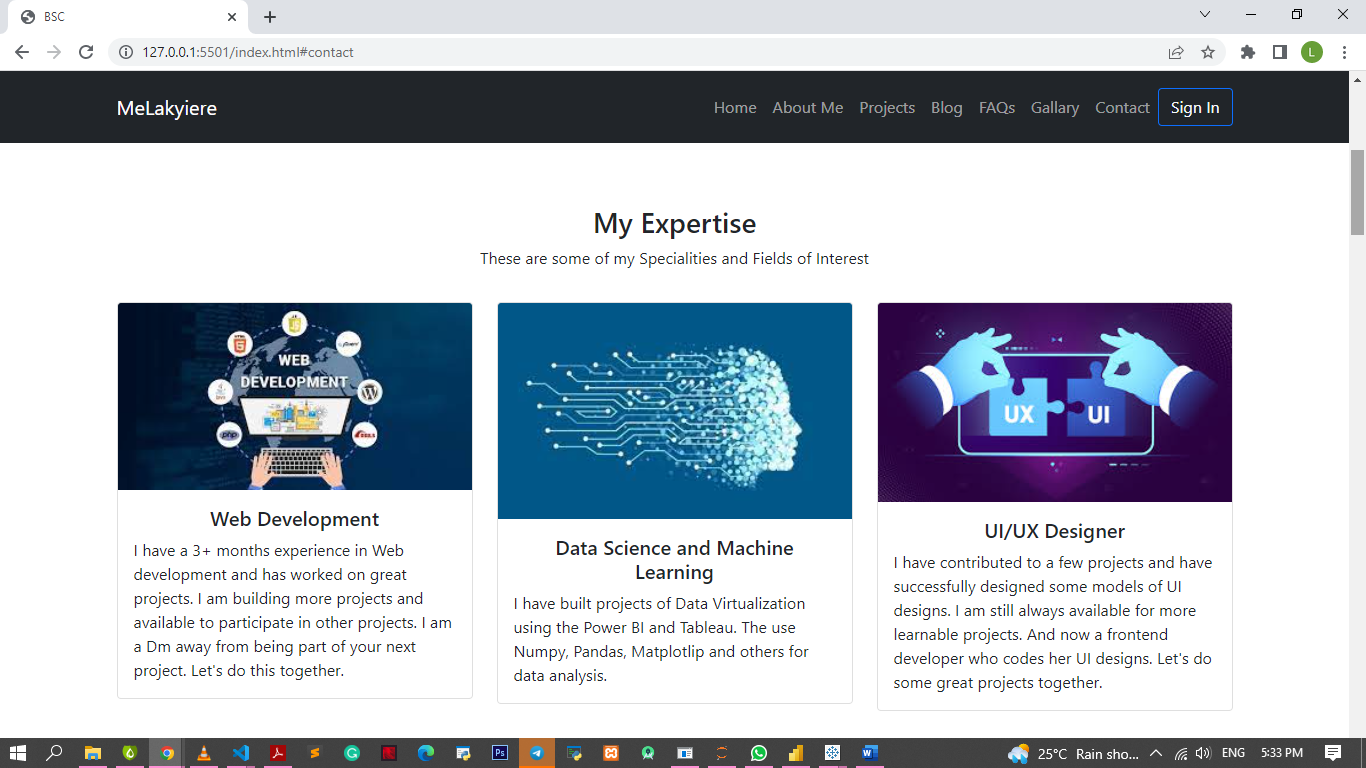Screen dimensions: 1366x768
Task: Click the MeLakyiere site logo
Action: click(x=166, y=107)
